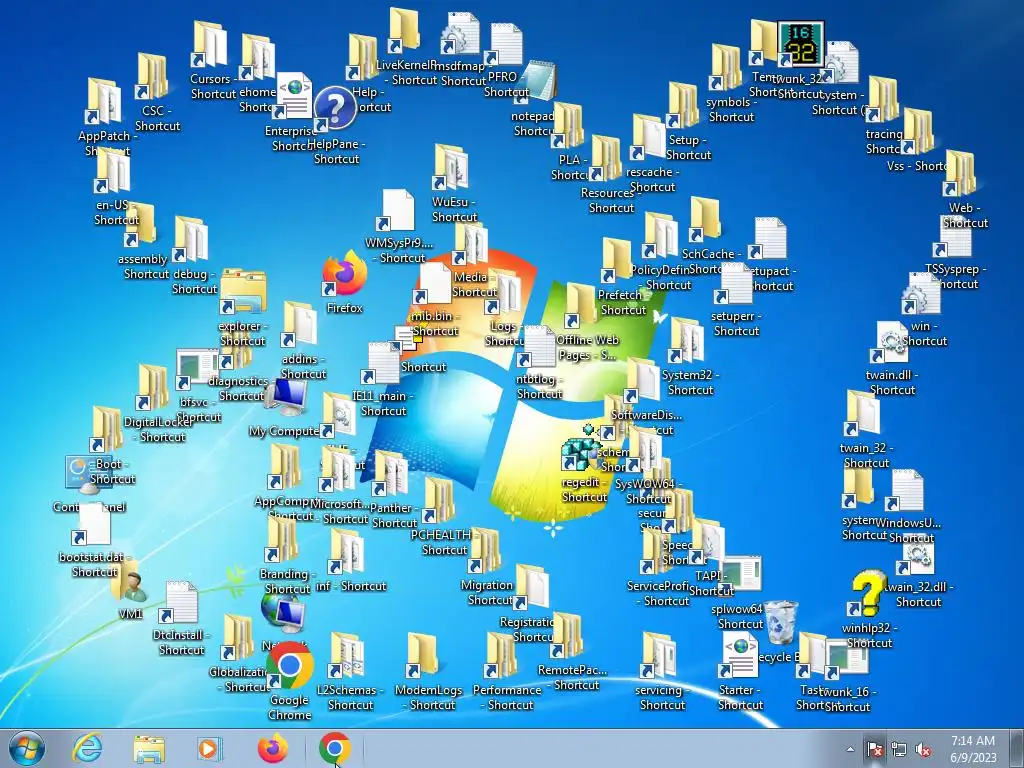Open the rescache shortcut folder
The height and width of the screenshot is (768, 1024).
coord(647,138)
